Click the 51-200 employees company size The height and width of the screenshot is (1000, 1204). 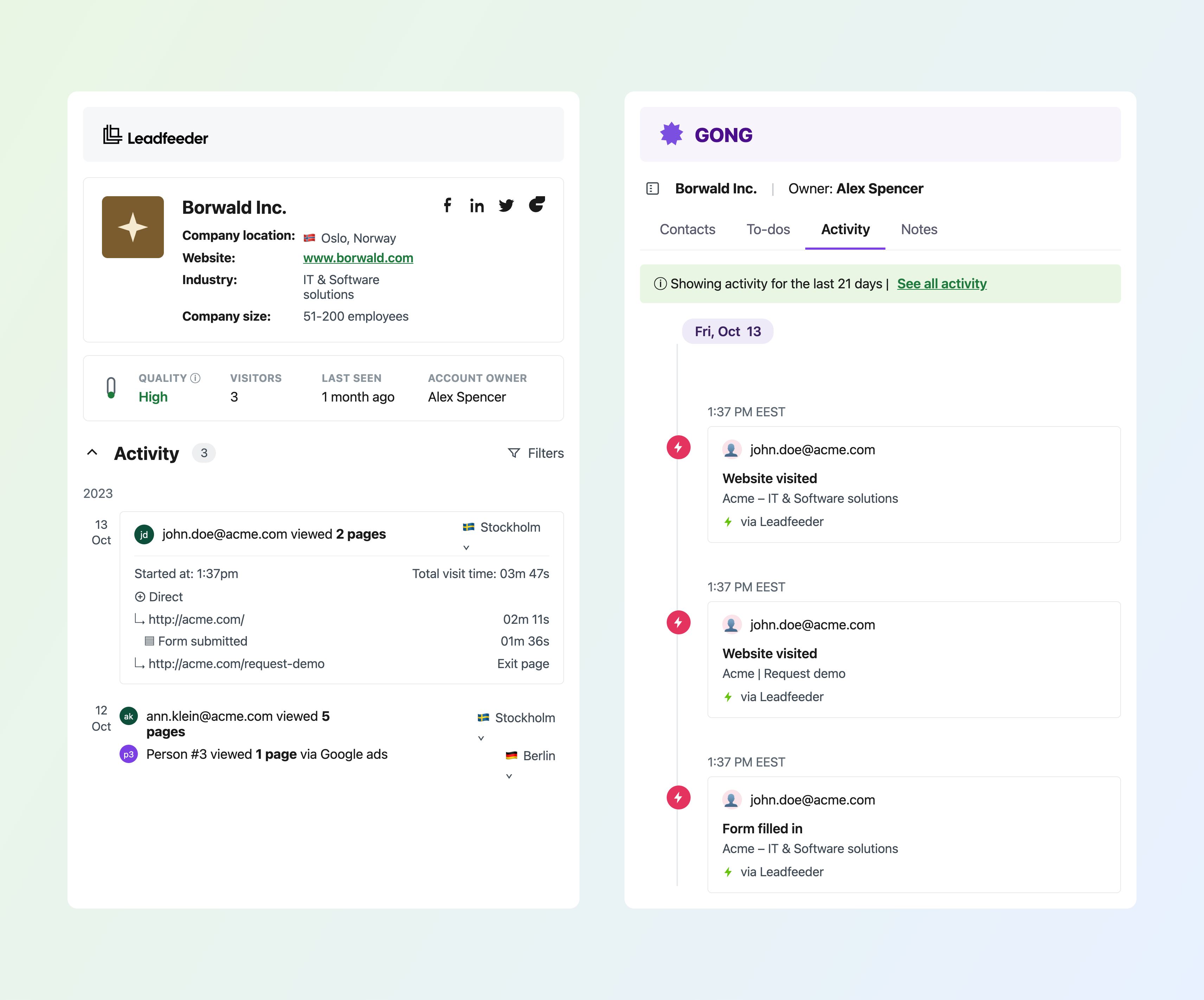pos(356,316)
